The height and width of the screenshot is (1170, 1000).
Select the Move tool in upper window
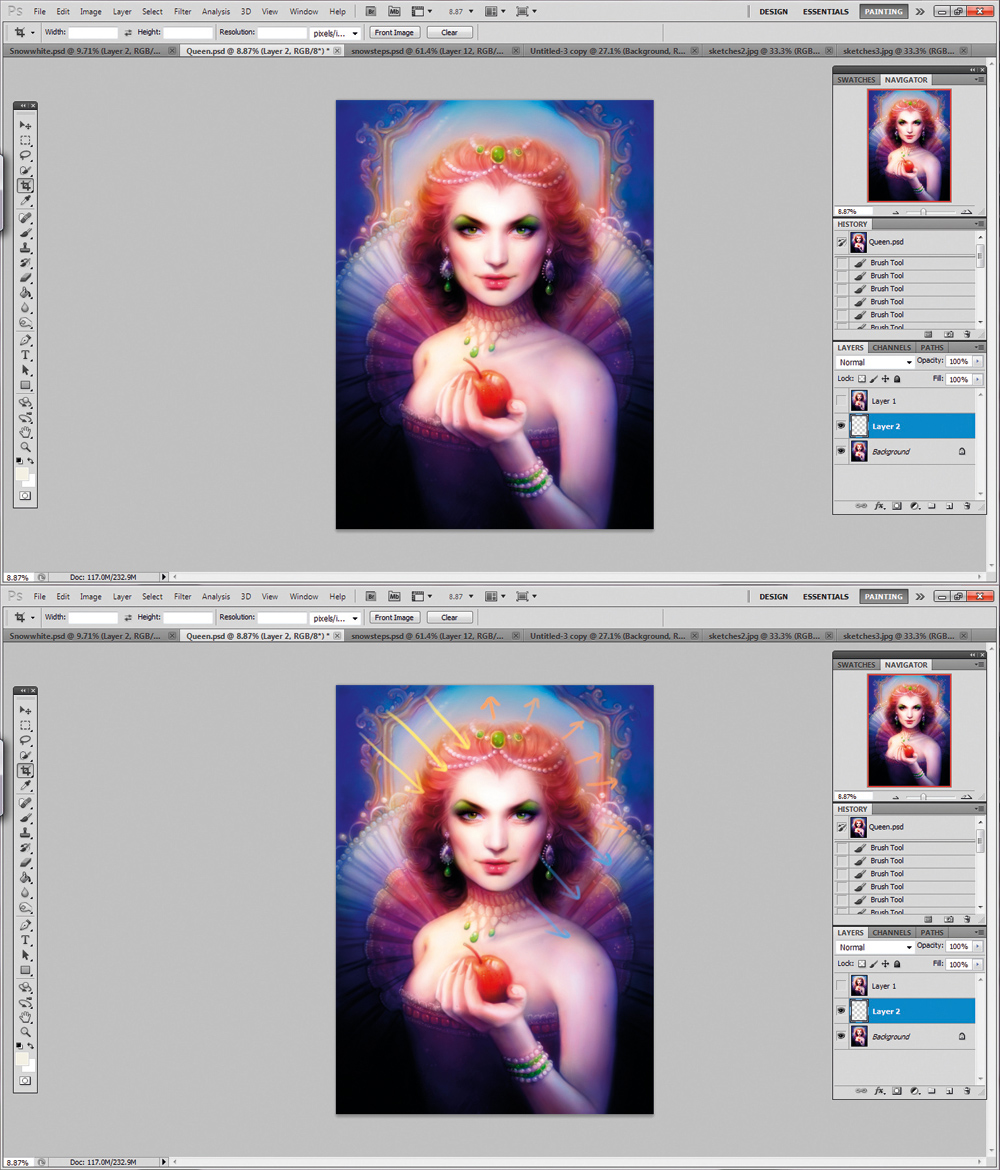(x=25, y=125)
